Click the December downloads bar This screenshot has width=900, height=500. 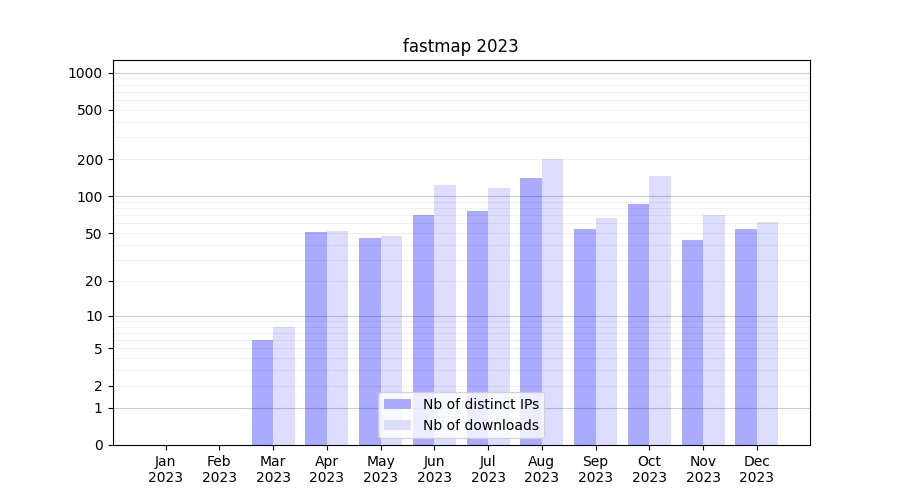767,333
